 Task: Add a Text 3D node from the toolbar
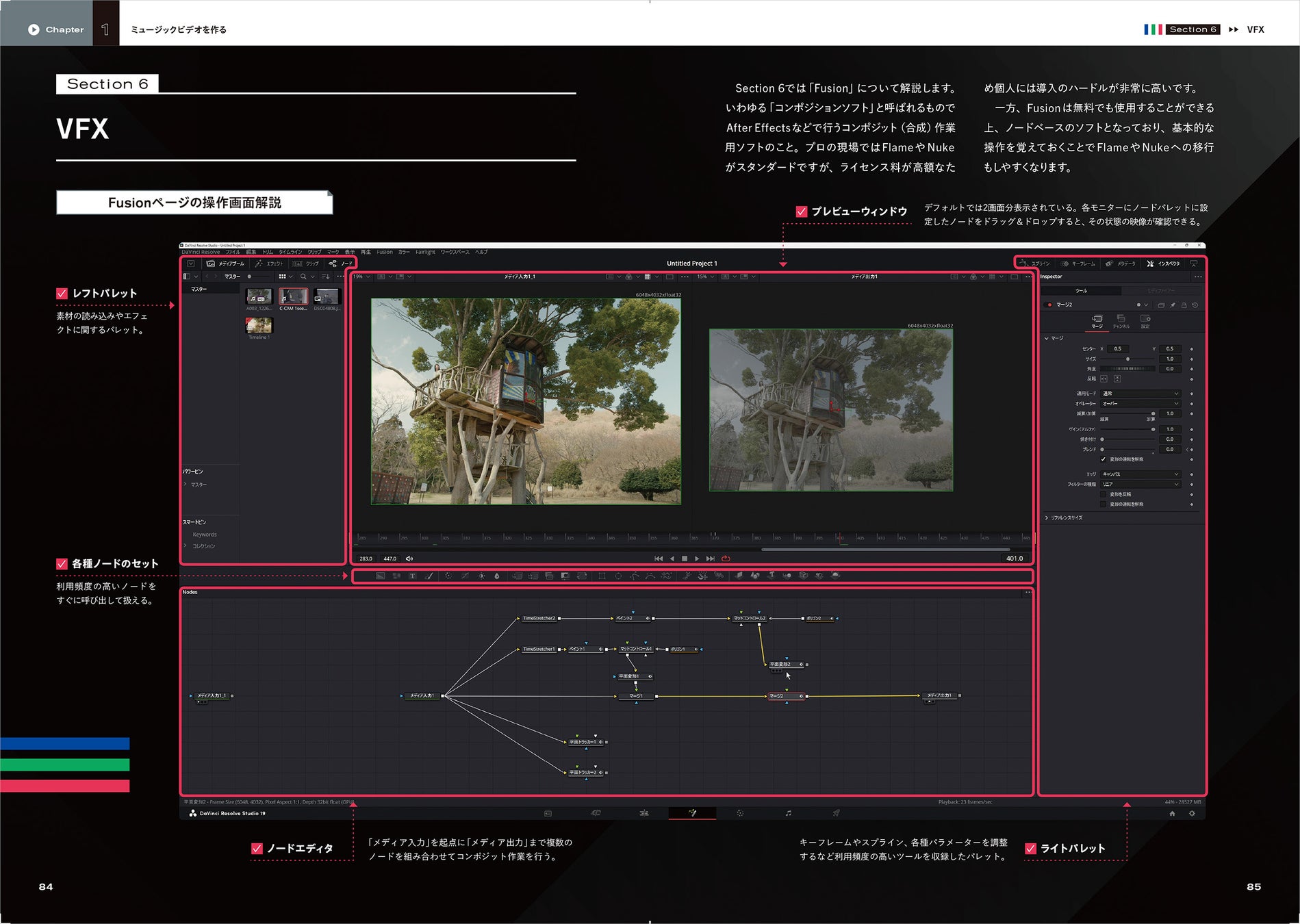(x=772, y=576)
